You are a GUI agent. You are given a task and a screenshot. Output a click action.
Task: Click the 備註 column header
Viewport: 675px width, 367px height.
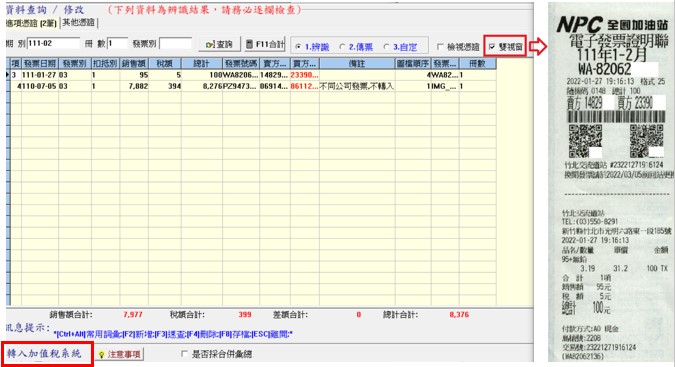pyautogui.click(x=357, y=64)
